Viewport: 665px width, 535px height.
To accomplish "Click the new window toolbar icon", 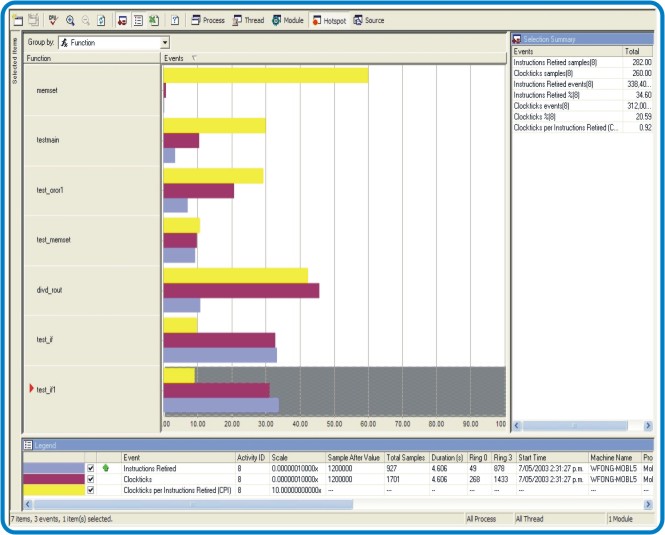I will (18, 20).
